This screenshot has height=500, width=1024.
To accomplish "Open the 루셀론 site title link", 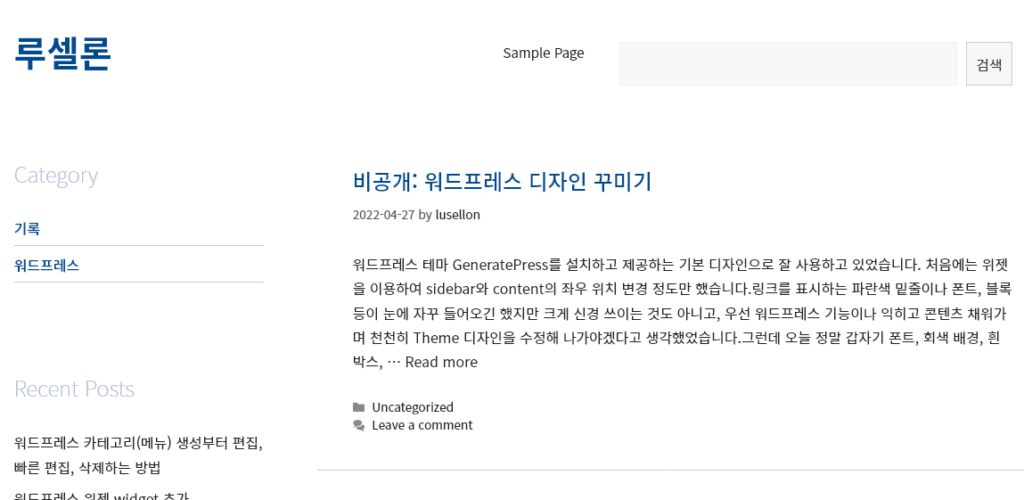I will click(x=63, y=54).
